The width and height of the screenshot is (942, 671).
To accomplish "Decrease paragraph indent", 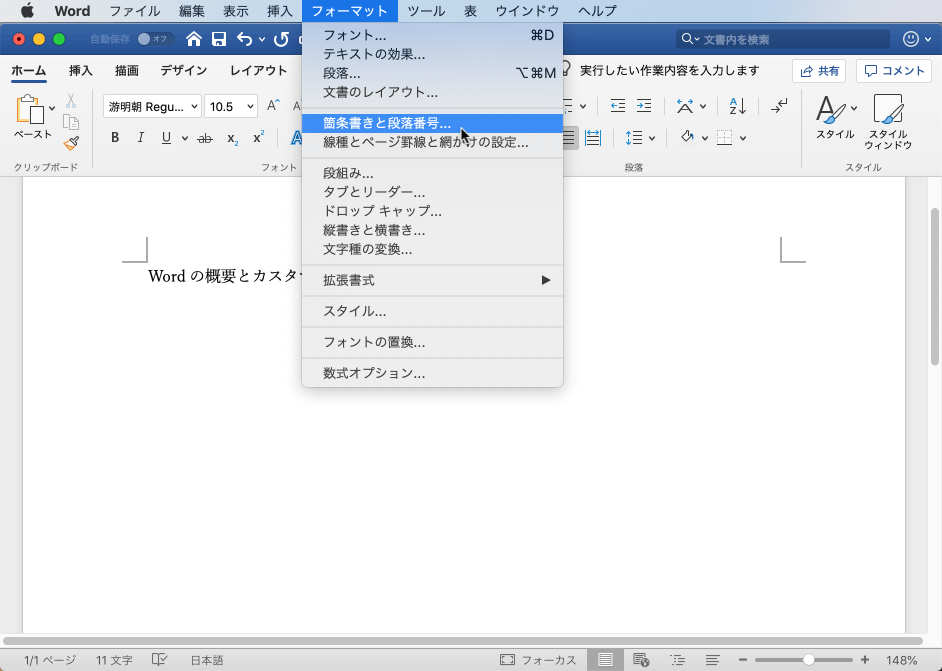I will click(618, 106).
